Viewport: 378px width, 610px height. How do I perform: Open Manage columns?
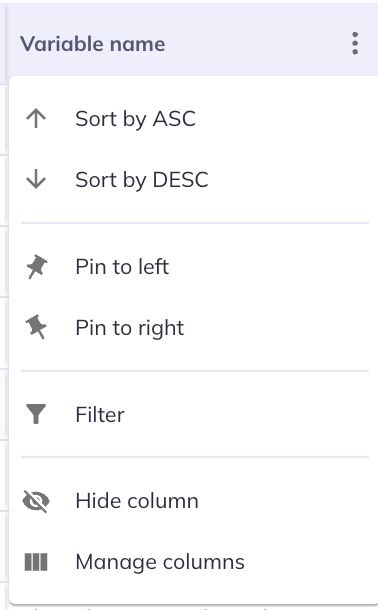[194, 562]
